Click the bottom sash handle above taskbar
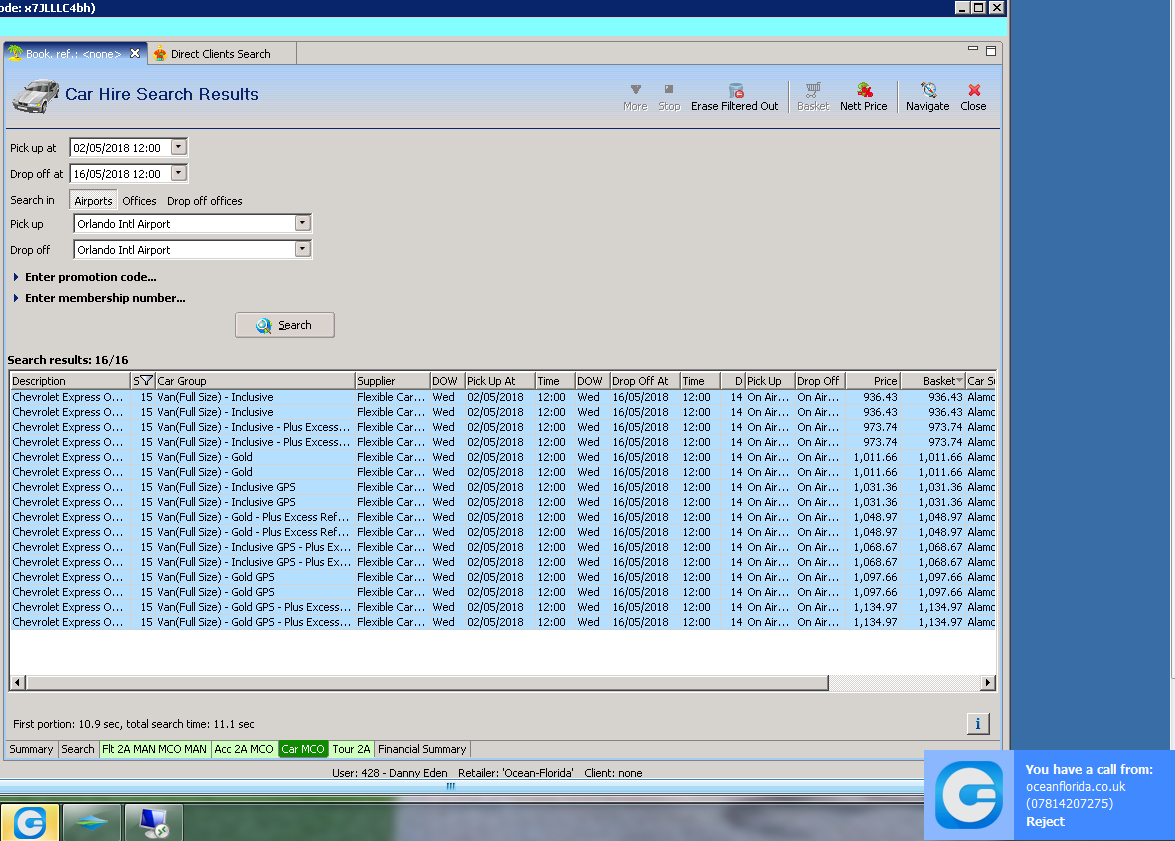1175x841 pixels. tap(450, 786)
